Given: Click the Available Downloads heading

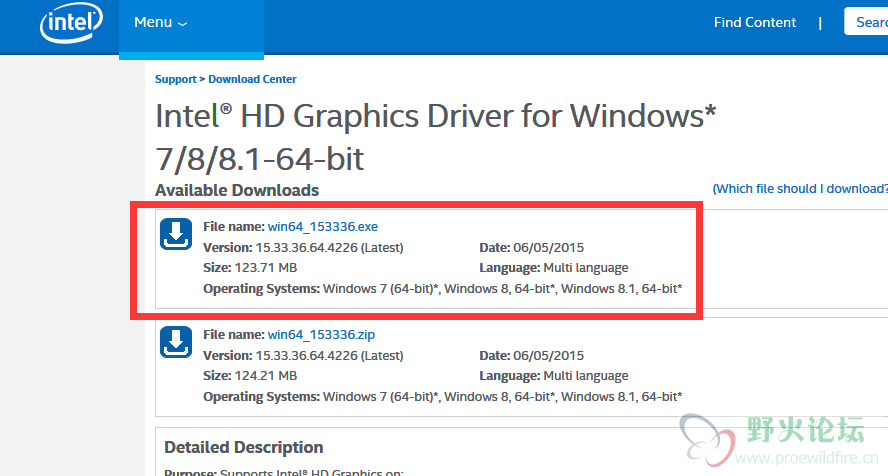Looking at the screenshot, I should click(237, 190).
